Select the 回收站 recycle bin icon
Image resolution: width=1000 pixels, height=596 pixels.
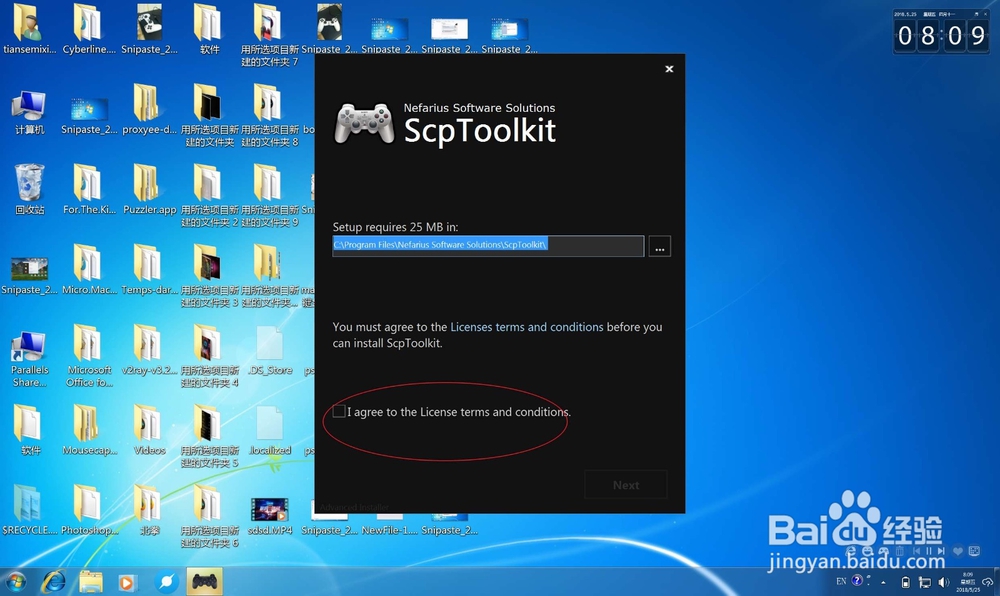(29, 189)
